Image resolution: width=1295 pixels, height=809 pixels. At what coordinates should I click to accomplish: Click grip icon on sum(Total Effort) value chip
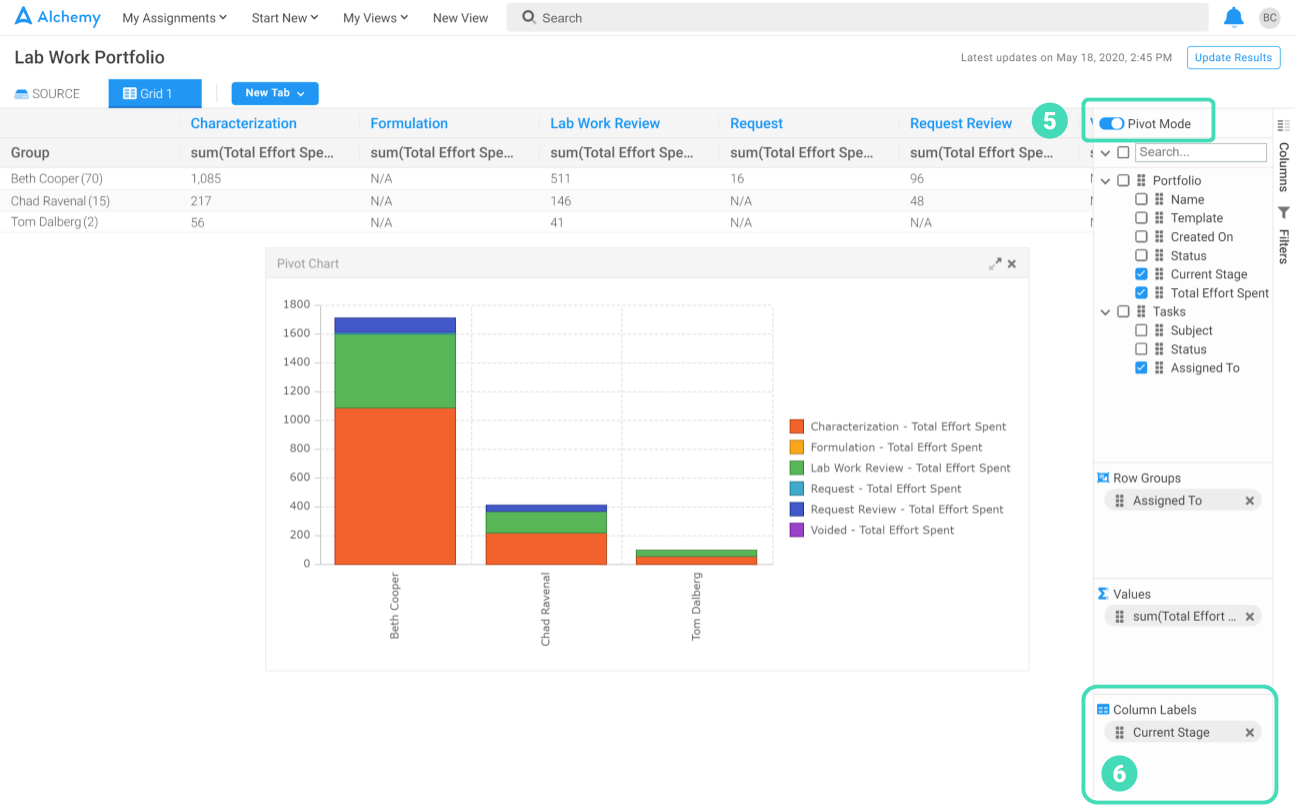(x=1120, y=617)
